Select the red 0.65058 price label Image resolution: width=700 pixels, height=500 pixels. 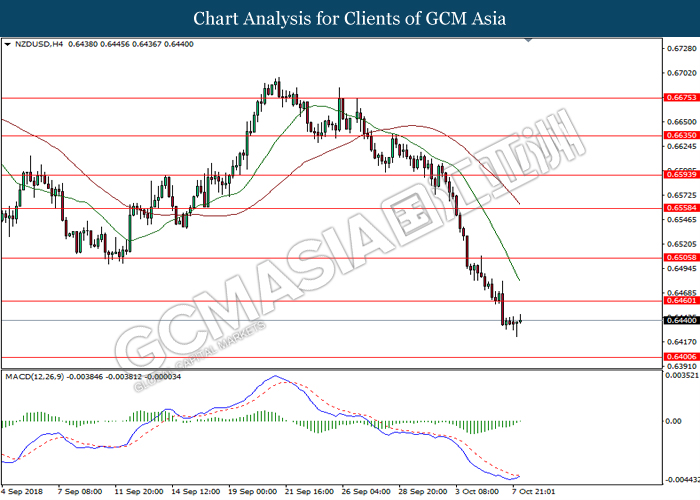[681, 258]
